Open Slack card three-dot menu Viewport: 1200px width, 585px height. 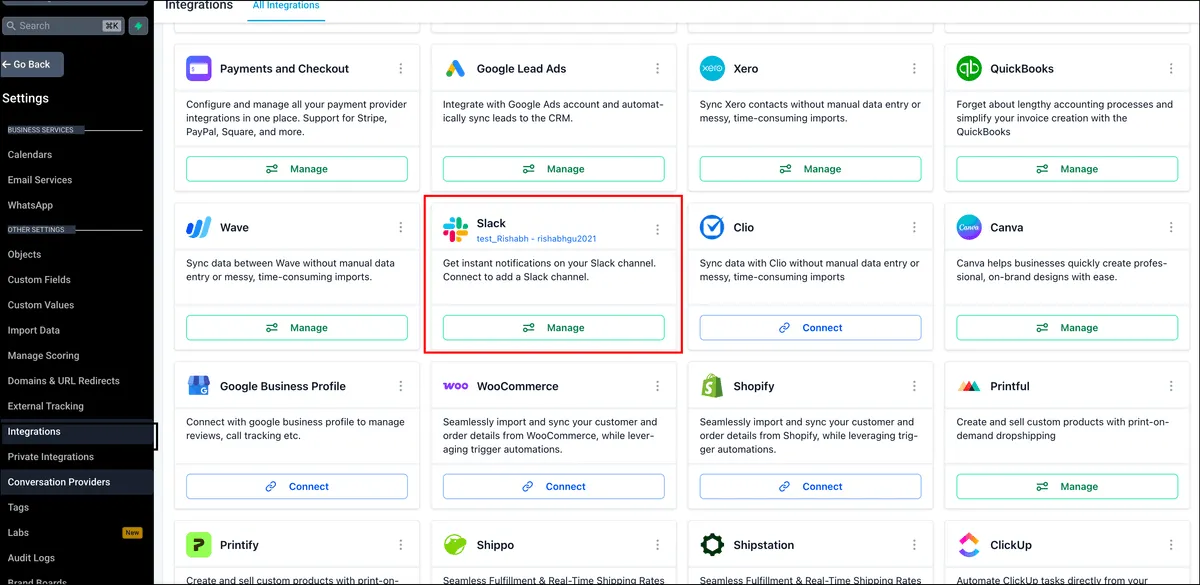[658, 230]
